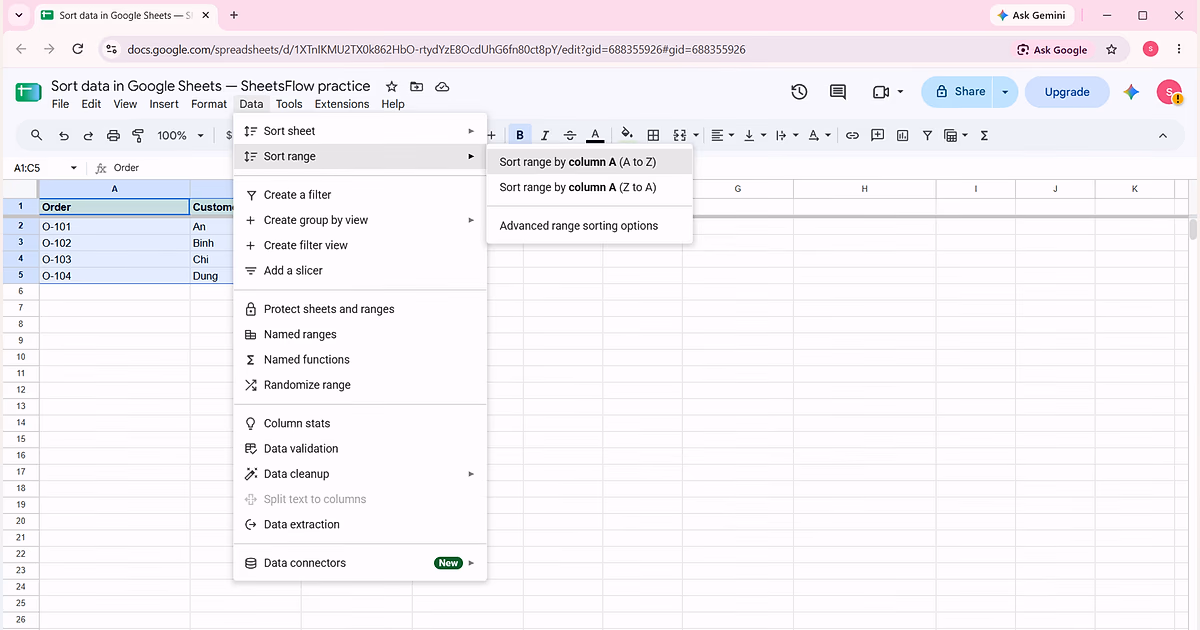Screen dimensions: 1200x630
Task: Click the Share button
Action: (958, 92)
